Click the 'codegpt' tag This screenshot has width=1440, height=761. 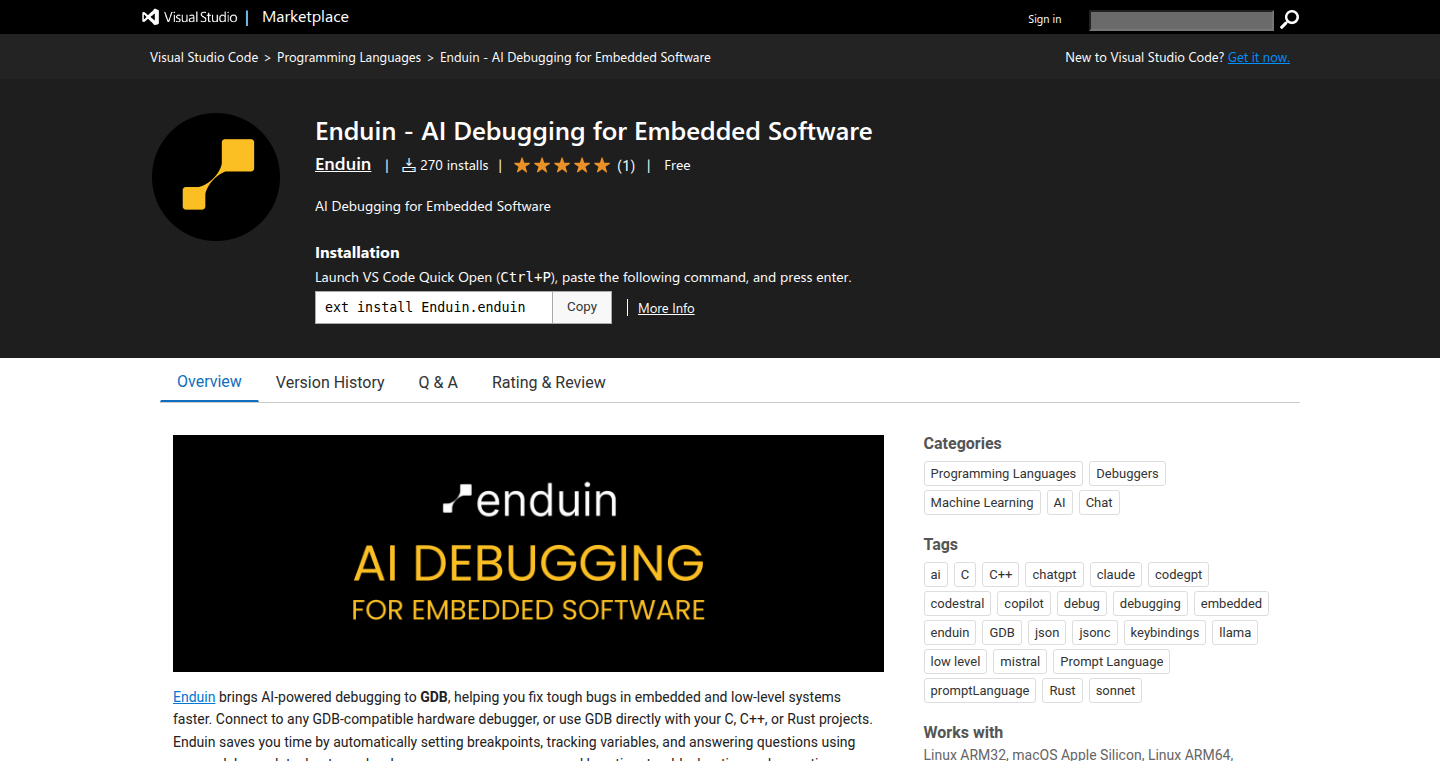[1178, 575]
